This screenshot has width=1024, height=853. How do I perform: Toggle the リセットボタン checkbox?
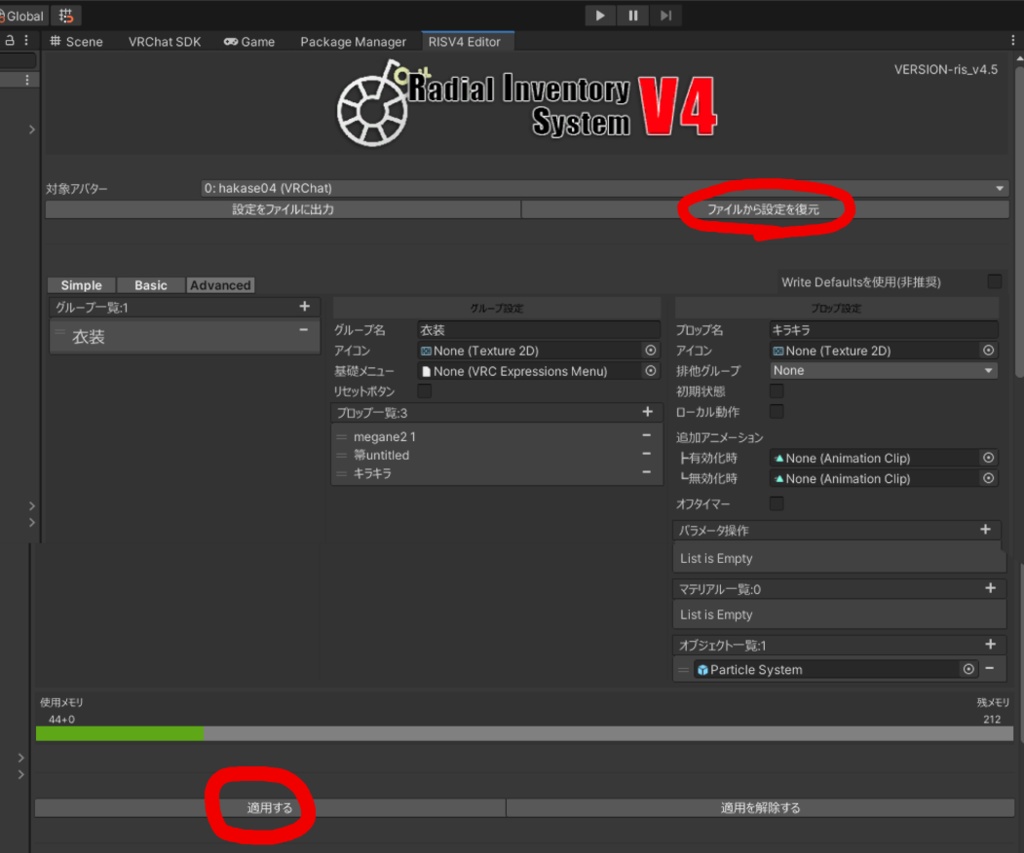[x=424, y=391]
